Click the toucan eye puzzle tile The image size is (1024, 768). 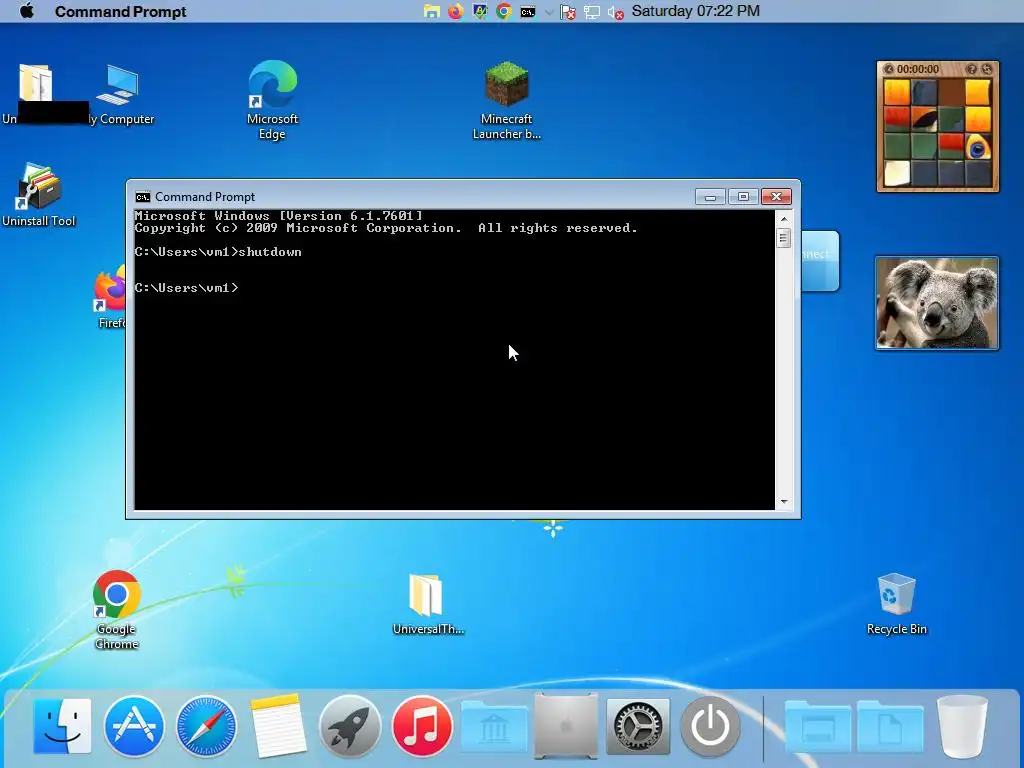pyautogui.click(x=978, y=147)
